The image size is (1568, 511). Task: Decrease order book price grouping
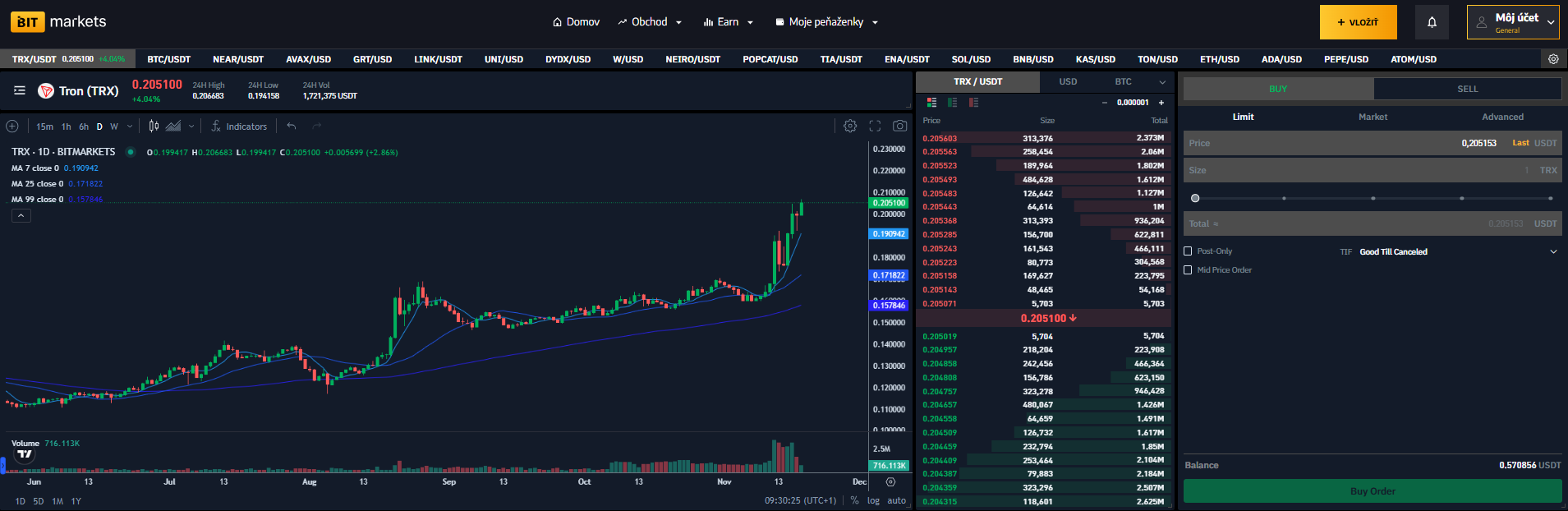1105,103
